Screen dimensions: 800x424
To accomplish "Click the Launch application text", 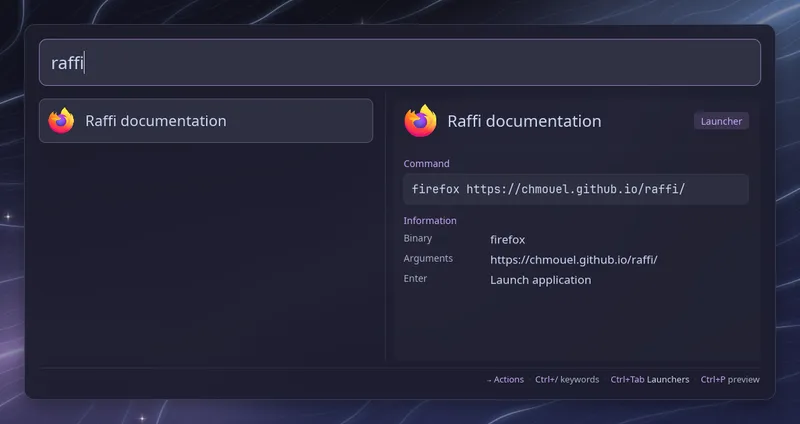I will [540, 280].
